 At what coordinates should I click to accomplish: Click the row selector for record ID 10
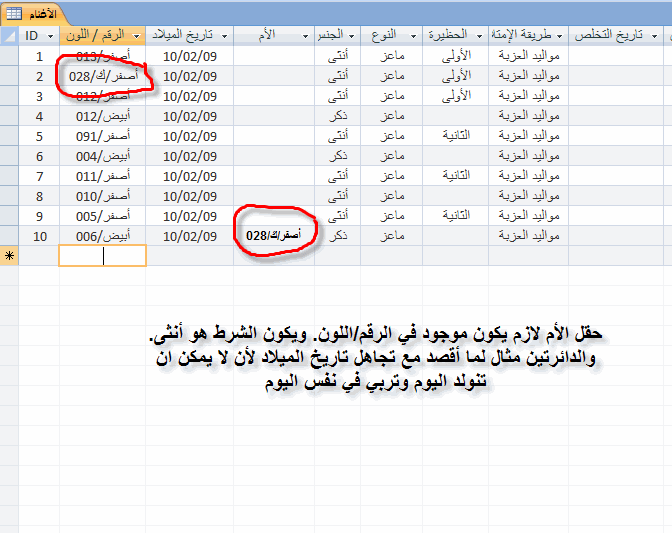pos(10,236)
